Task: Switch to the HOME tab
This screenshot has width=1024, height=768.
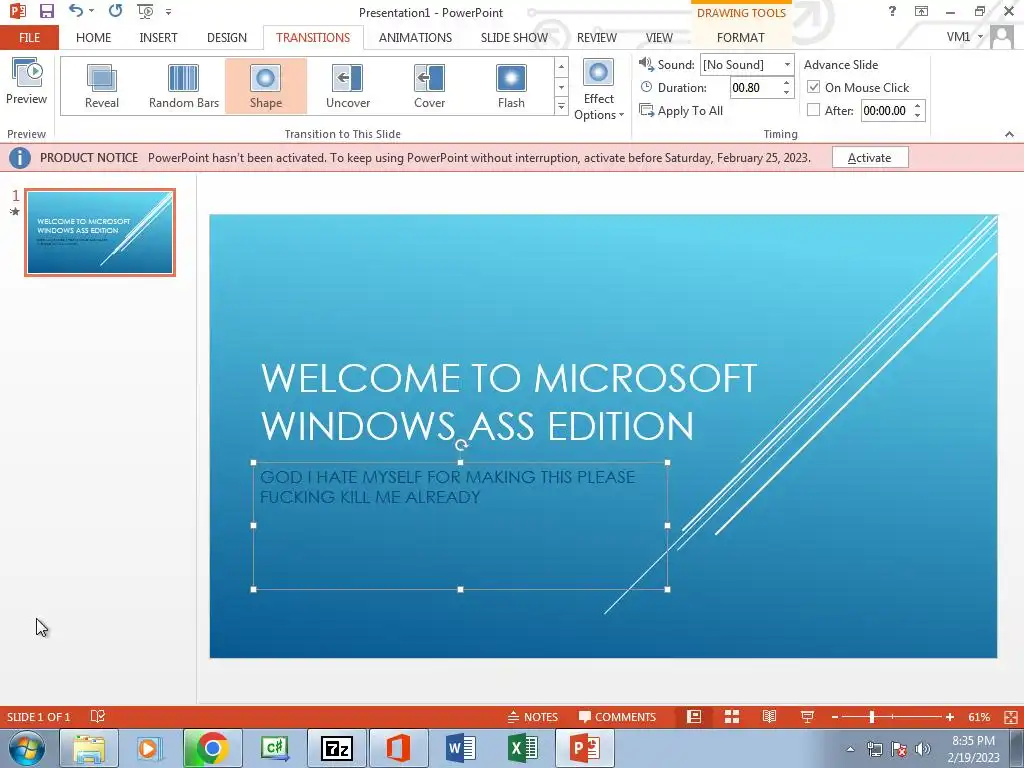Action: tap(93, 37)
